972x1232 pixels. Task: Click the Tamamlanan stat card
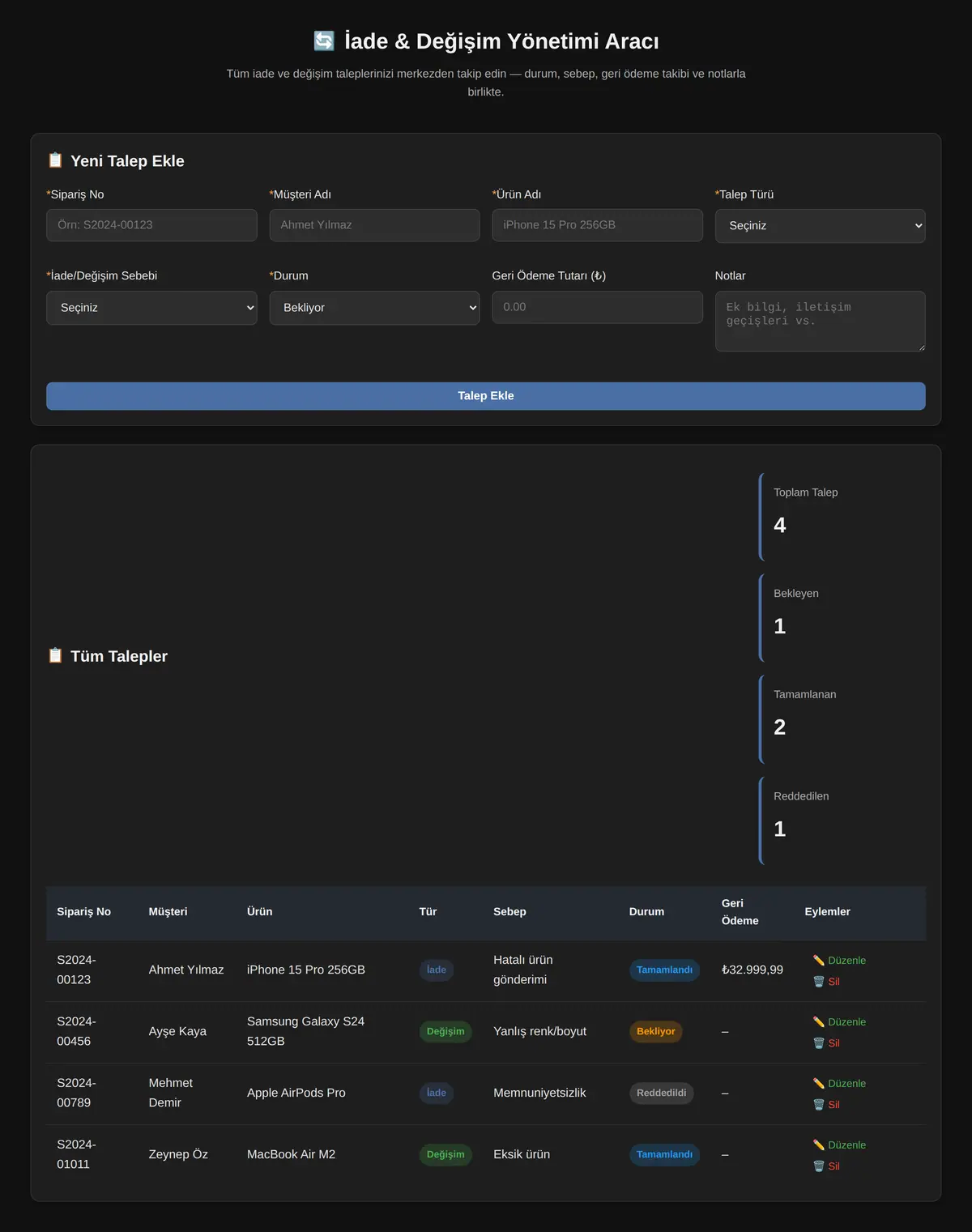(842, 719)
